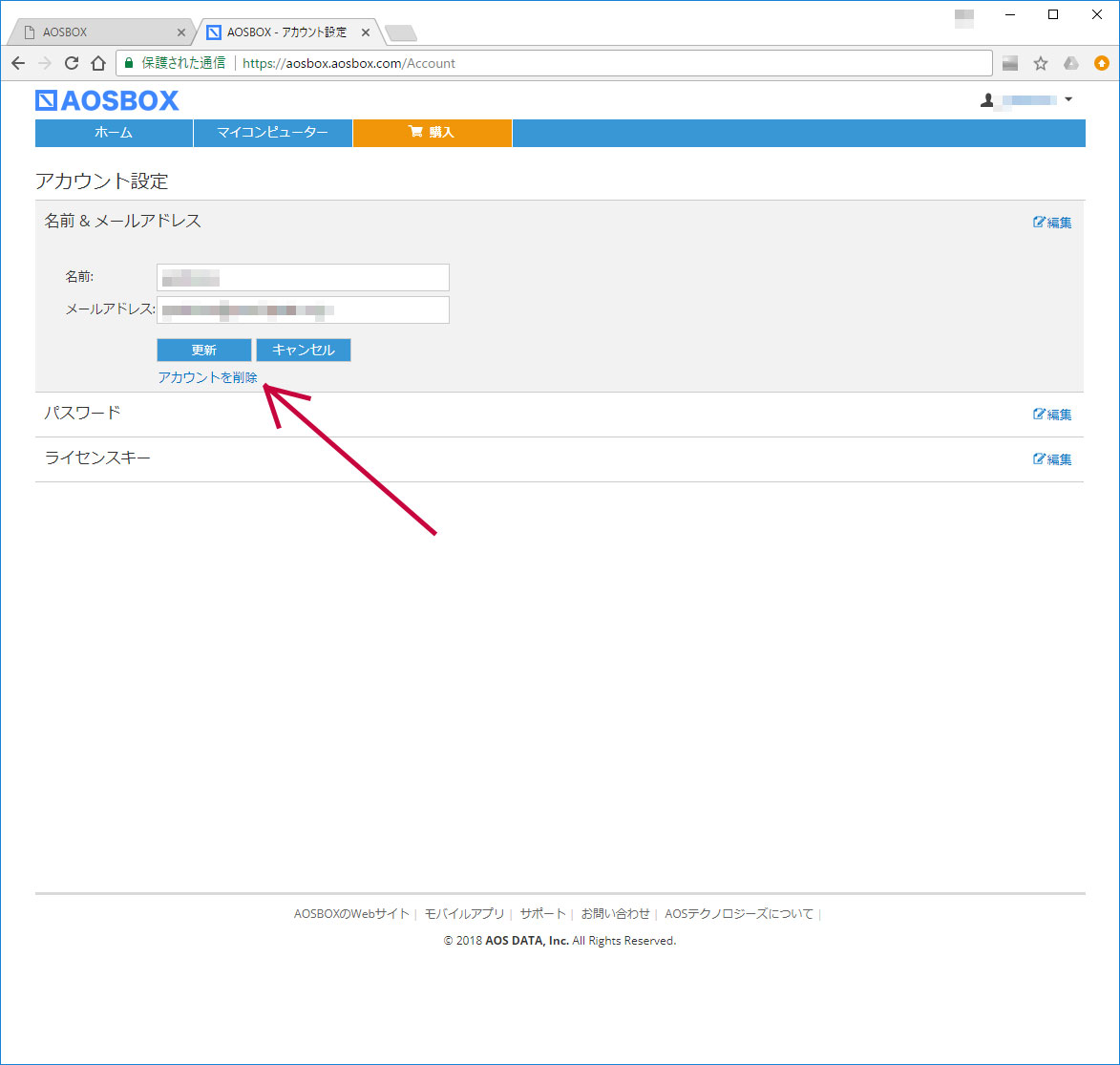This screenshot has height=1065, width=1120.
Task: Close the first AOSBOX browser tab
Action: coord(180,32)
